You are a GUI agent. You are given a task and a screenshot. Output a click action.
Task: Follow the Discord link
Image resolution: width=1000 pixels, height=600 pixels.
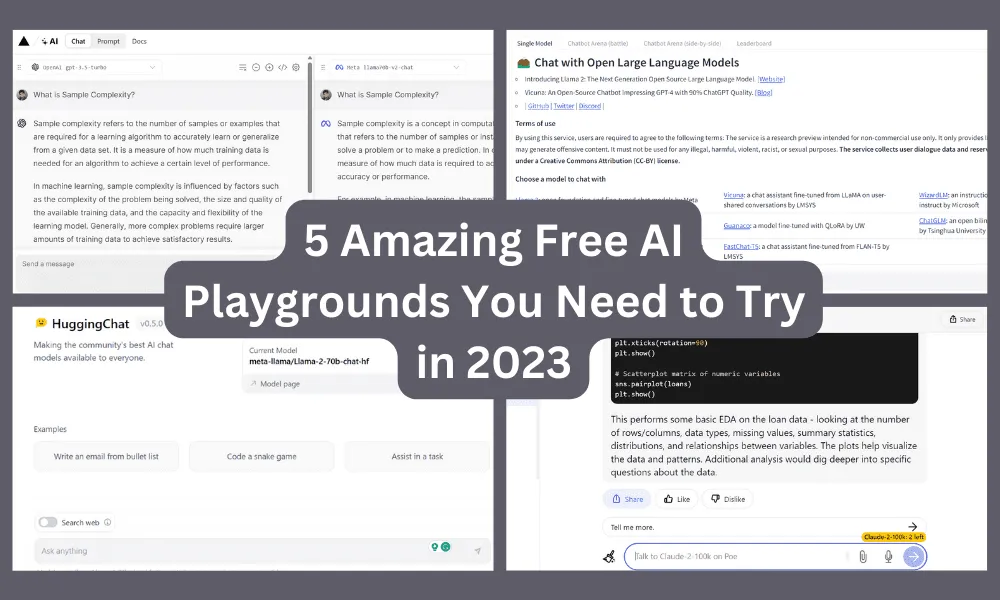590,106
